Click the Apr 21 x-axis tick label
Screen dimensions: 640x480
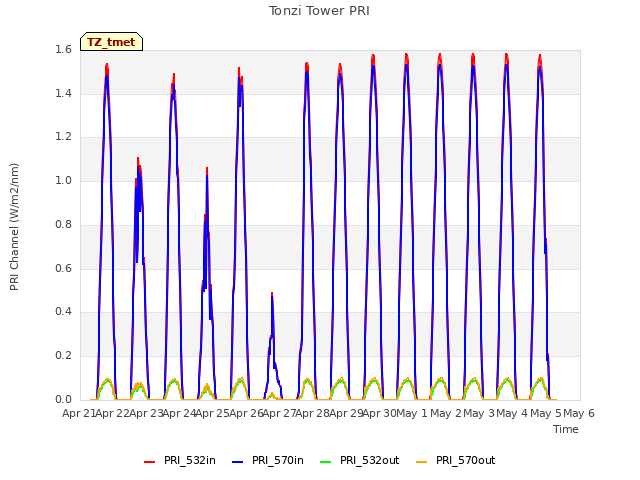(78, 413)
